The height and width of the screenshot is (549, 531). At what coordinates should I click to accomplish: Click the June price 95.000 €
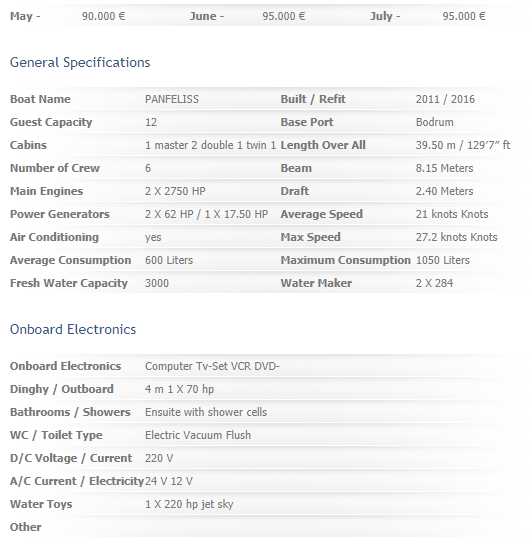pos(284,16)
